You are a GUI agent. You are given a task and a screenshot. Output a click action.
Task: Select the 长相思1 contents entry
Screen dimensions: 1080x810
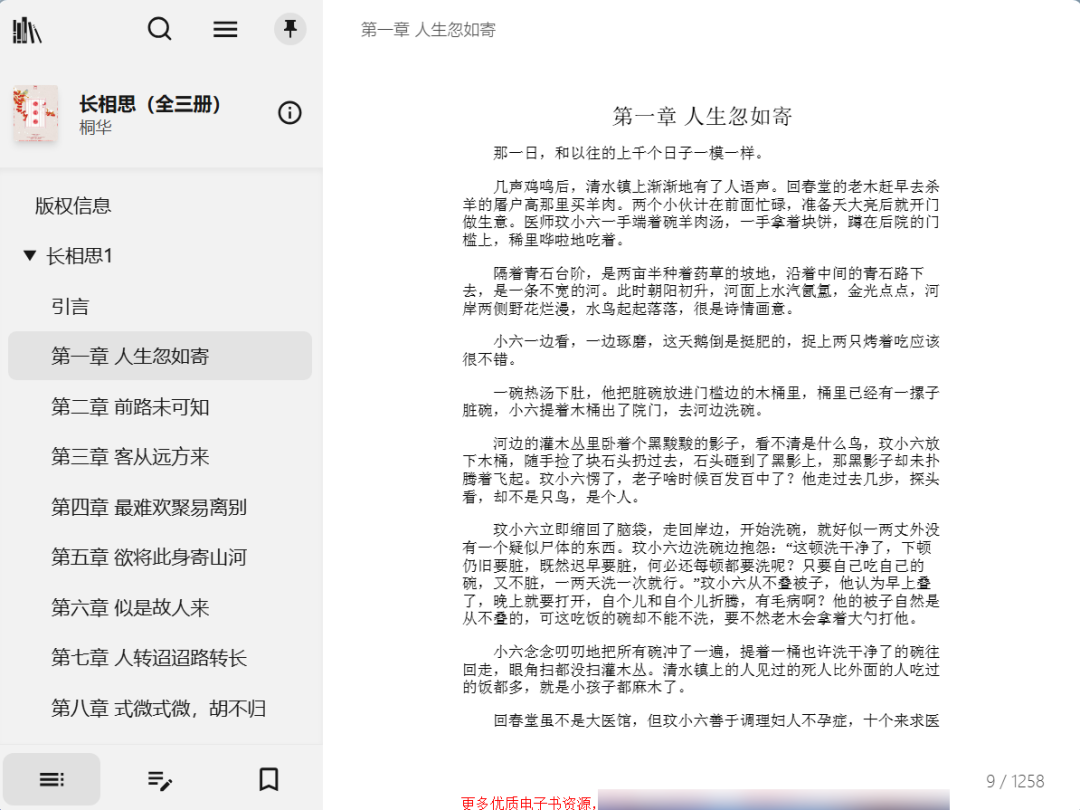click(79, 256)
